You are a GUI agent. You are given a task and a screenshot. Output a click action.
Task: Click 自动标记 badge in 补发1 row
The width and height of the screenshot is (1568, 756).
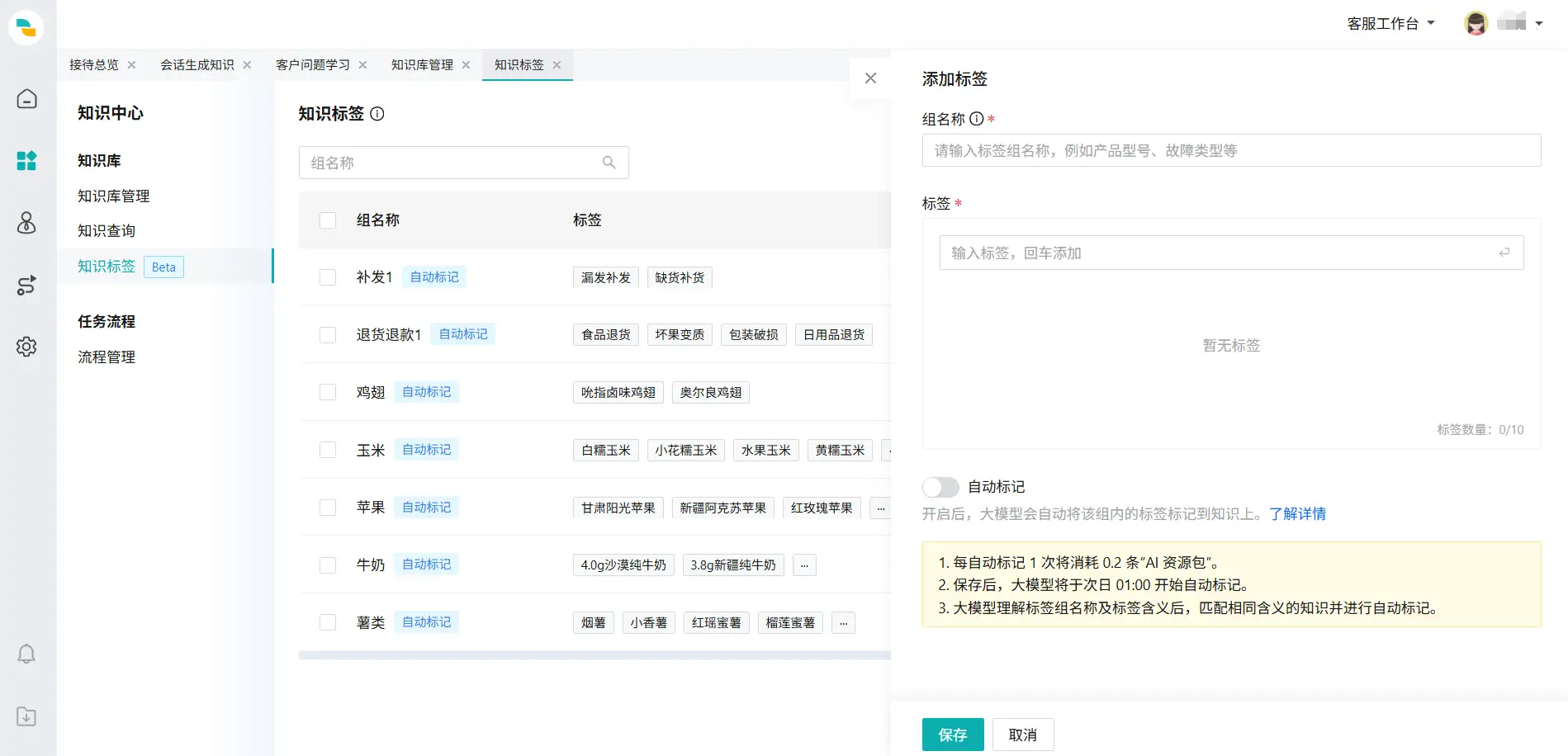(434, 277)
